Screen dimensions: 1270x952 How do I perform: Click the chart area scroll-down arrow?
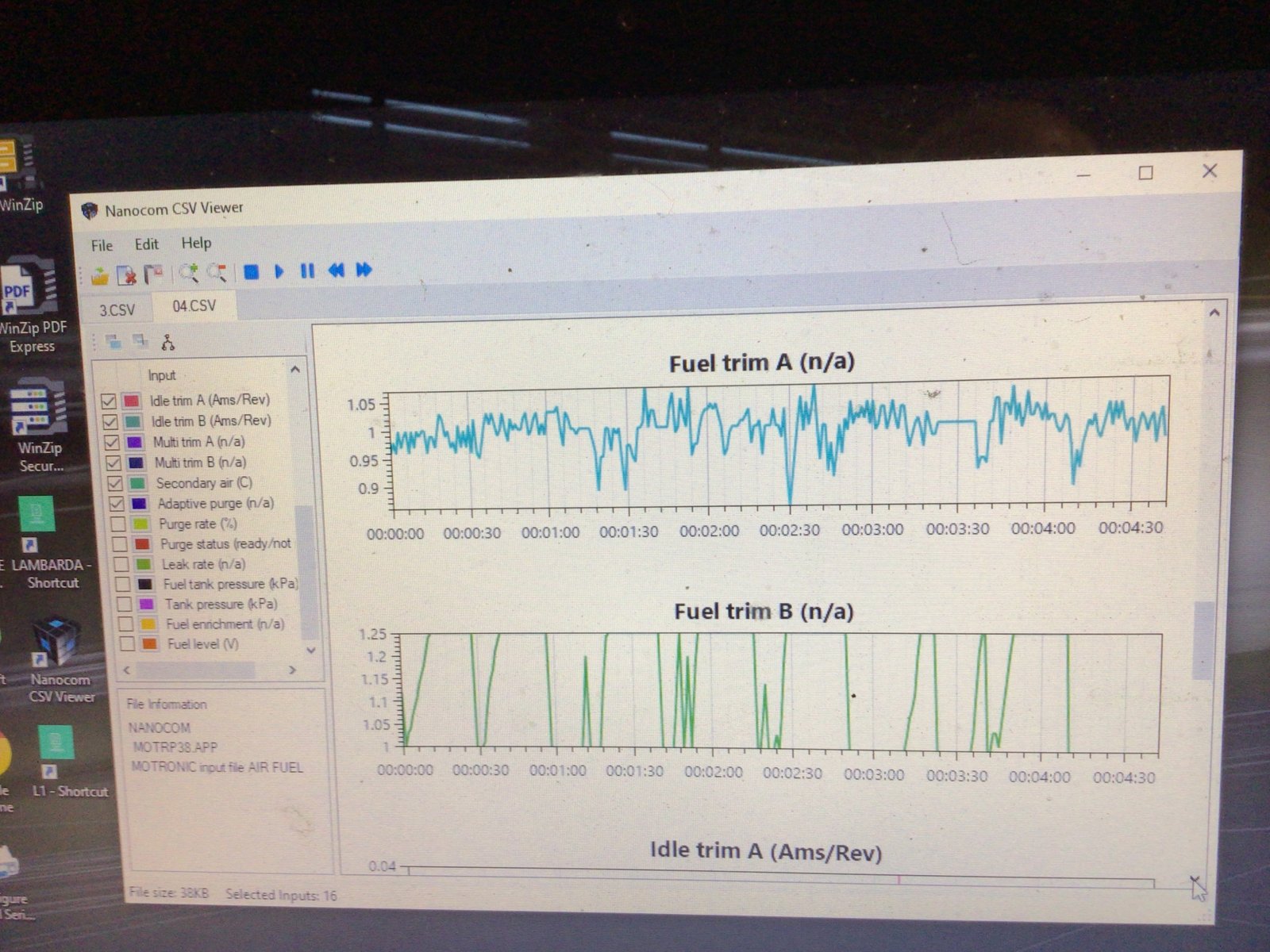(x=1195, y=879)
